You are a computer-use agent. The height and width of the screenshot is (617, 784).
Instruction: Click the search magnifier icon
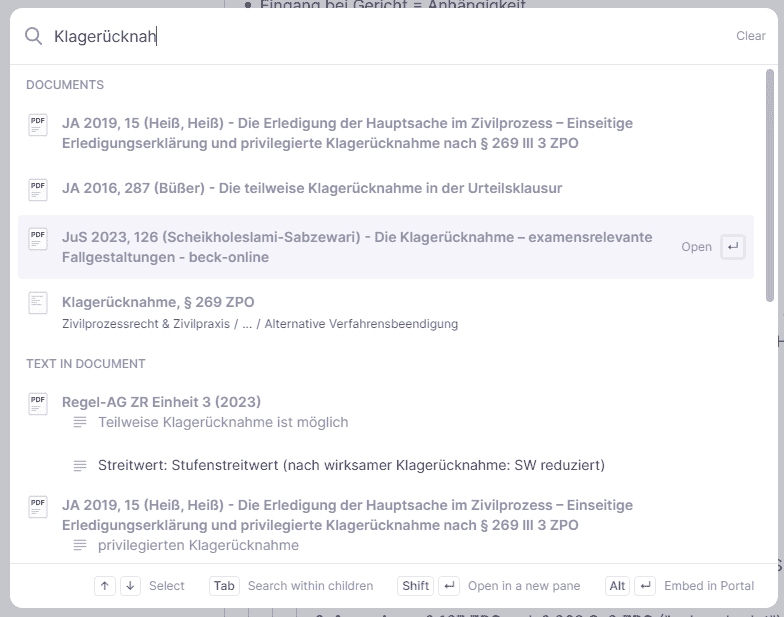(x=34, y=36)
